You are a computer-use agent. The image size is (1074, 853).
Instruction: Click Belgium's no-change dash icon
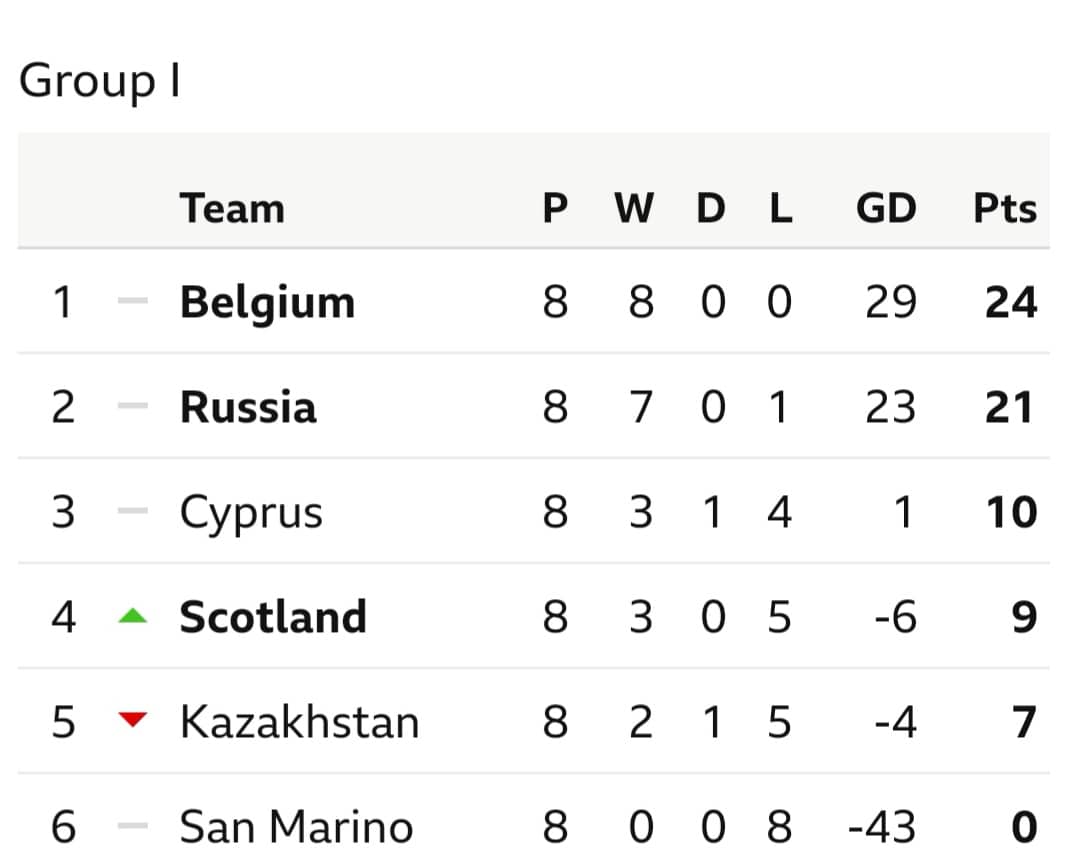click(133, 300)
